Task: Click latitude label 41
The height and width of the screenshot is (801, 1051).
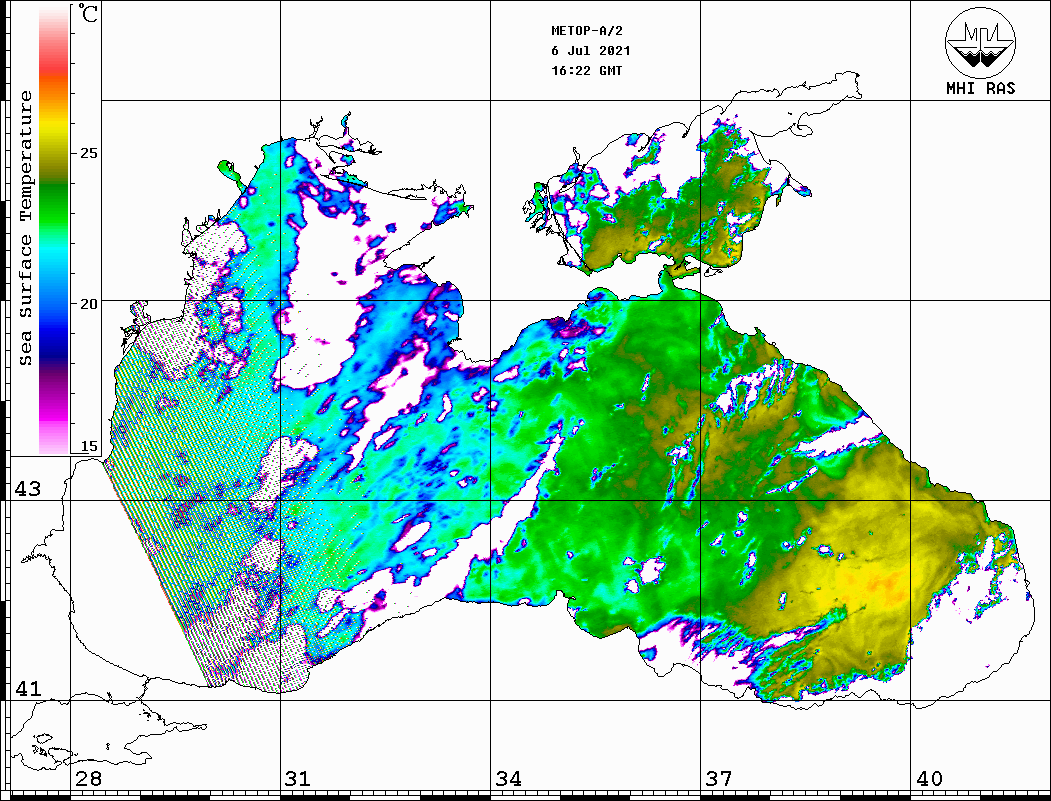Action: pyautogui.click(x=28, y=689)
